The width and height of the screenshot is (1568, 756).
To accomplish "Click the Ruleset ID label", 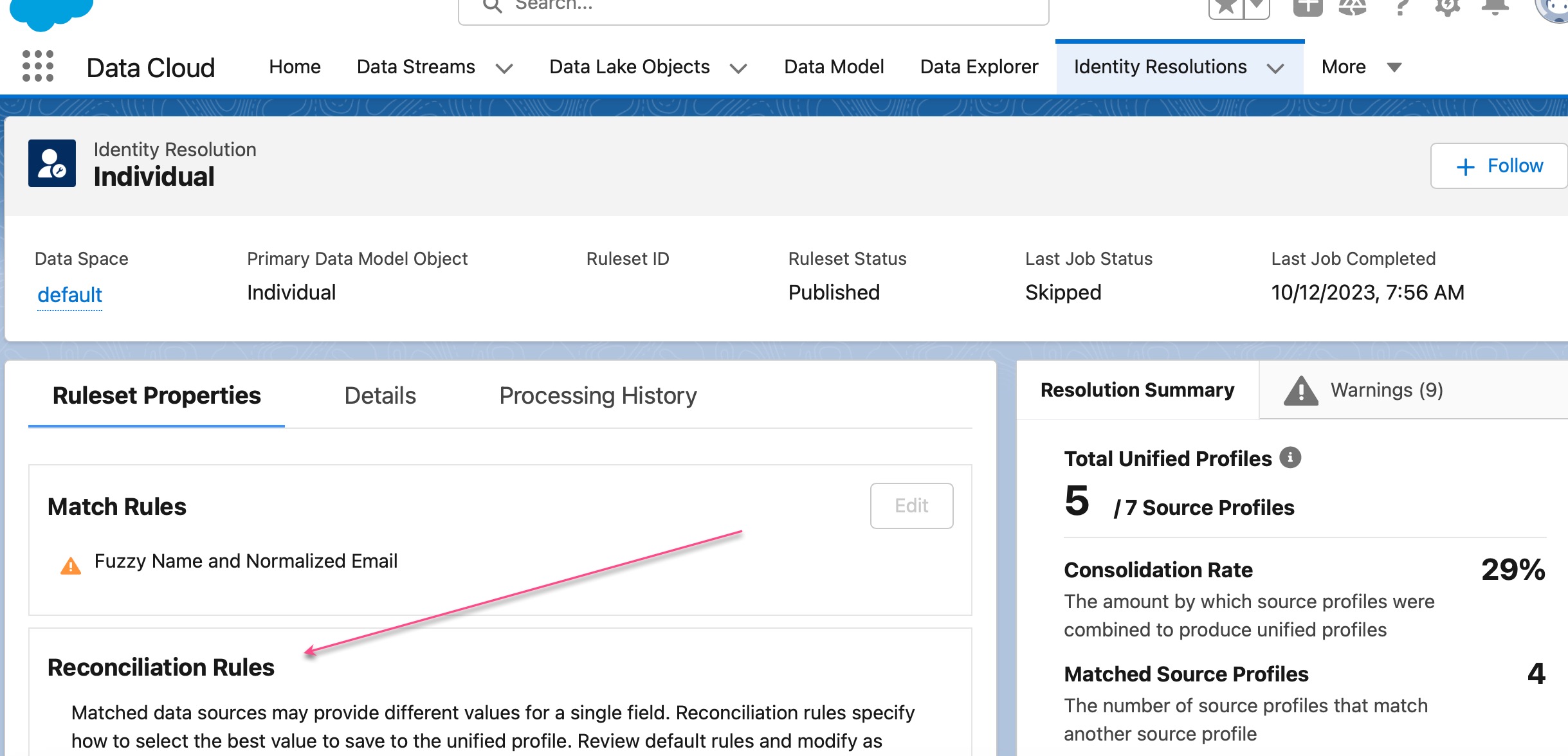I will click(627, 258).
